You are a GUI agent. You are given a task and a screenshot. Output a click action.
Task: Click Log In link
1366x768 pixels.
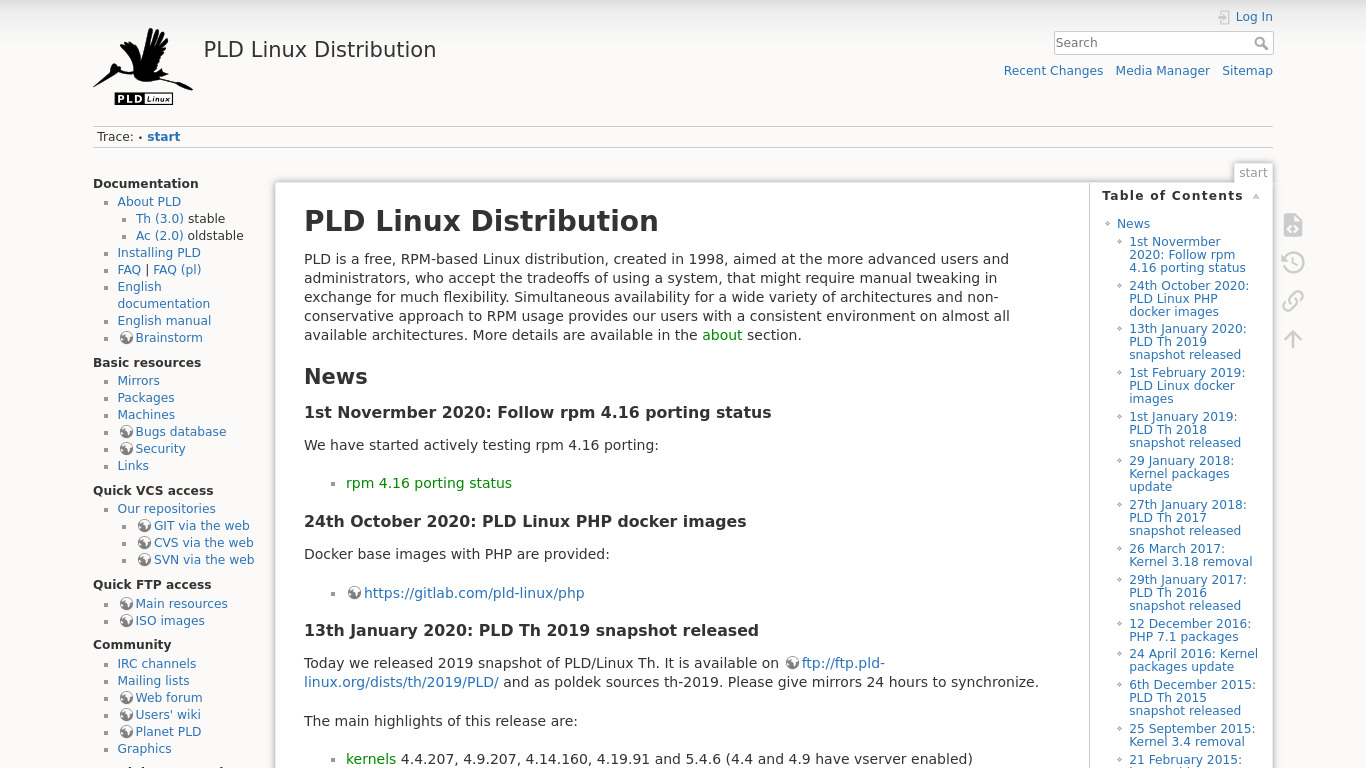[1254, 17]
